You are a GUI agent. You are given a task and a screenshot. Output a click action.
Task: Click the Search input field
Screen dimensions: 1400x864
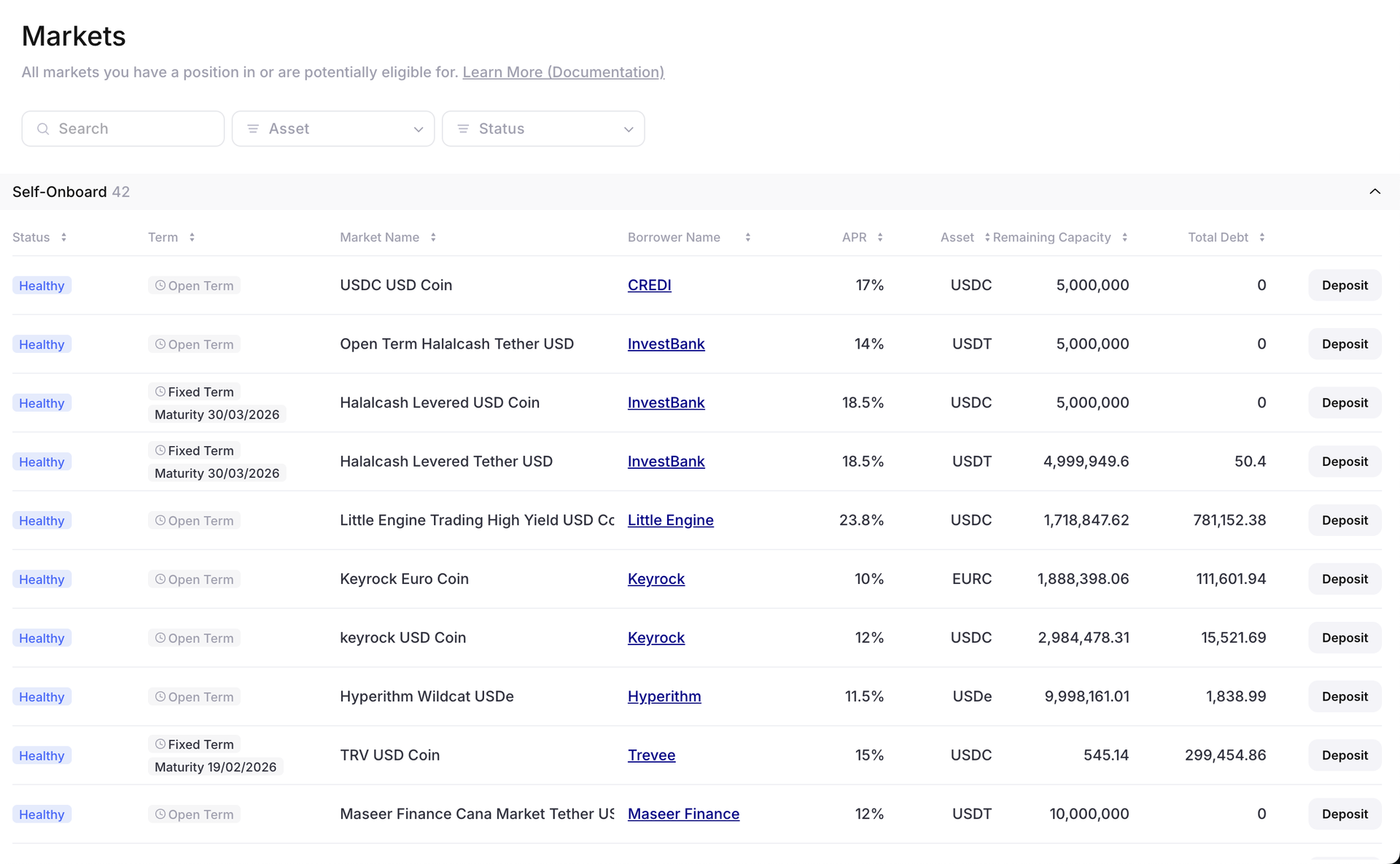122,128
